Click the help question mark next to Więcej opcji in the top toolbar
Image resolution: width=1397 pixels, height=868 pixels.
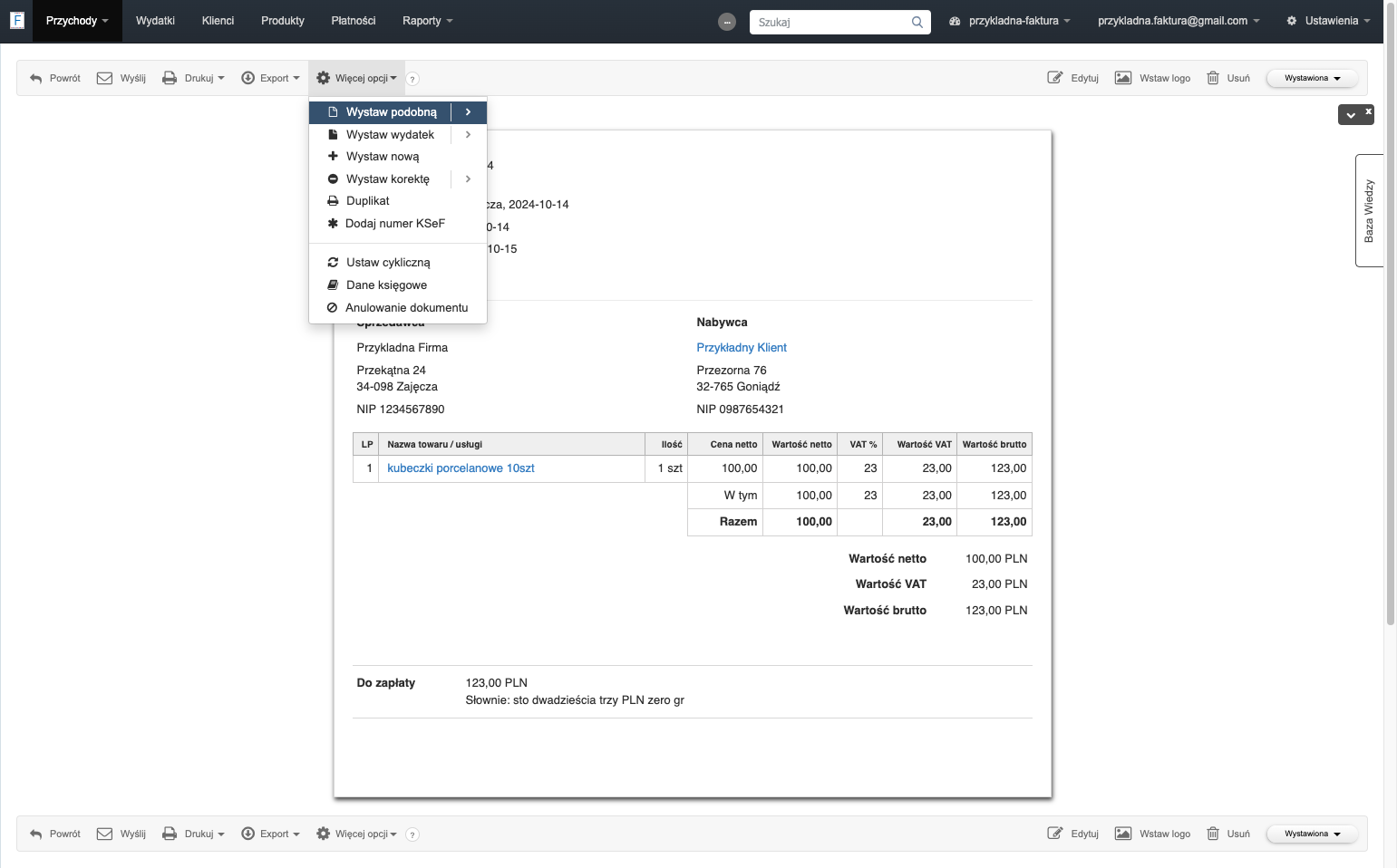(412, 79)
